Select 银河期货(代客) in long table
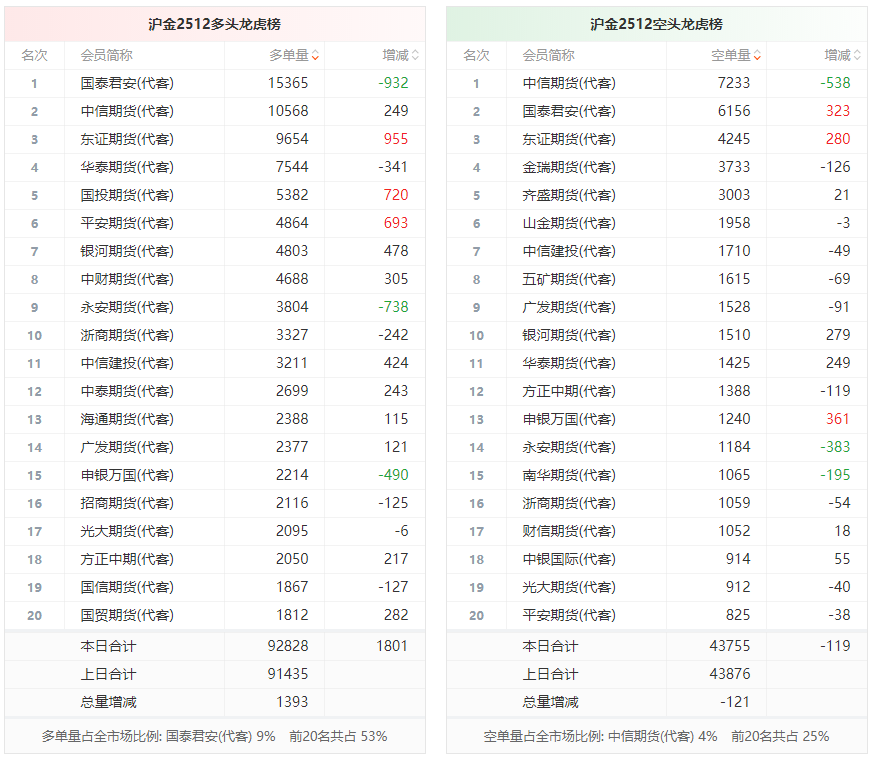This screenshot has height=759, width=875. point(127,251)
